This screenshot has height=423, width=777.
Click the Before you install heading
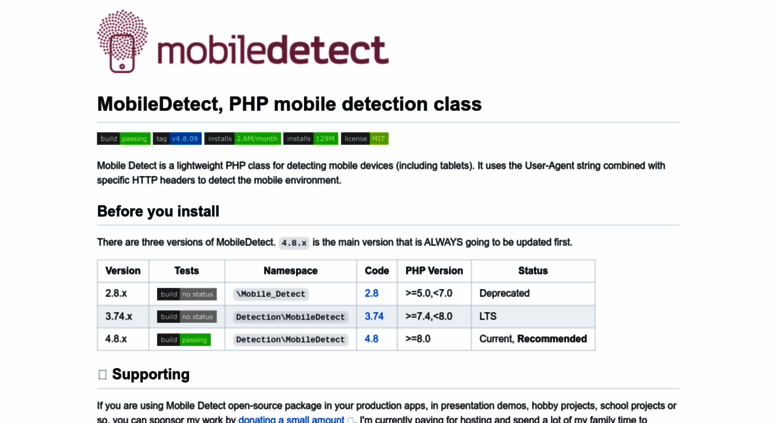click(158, 212)
